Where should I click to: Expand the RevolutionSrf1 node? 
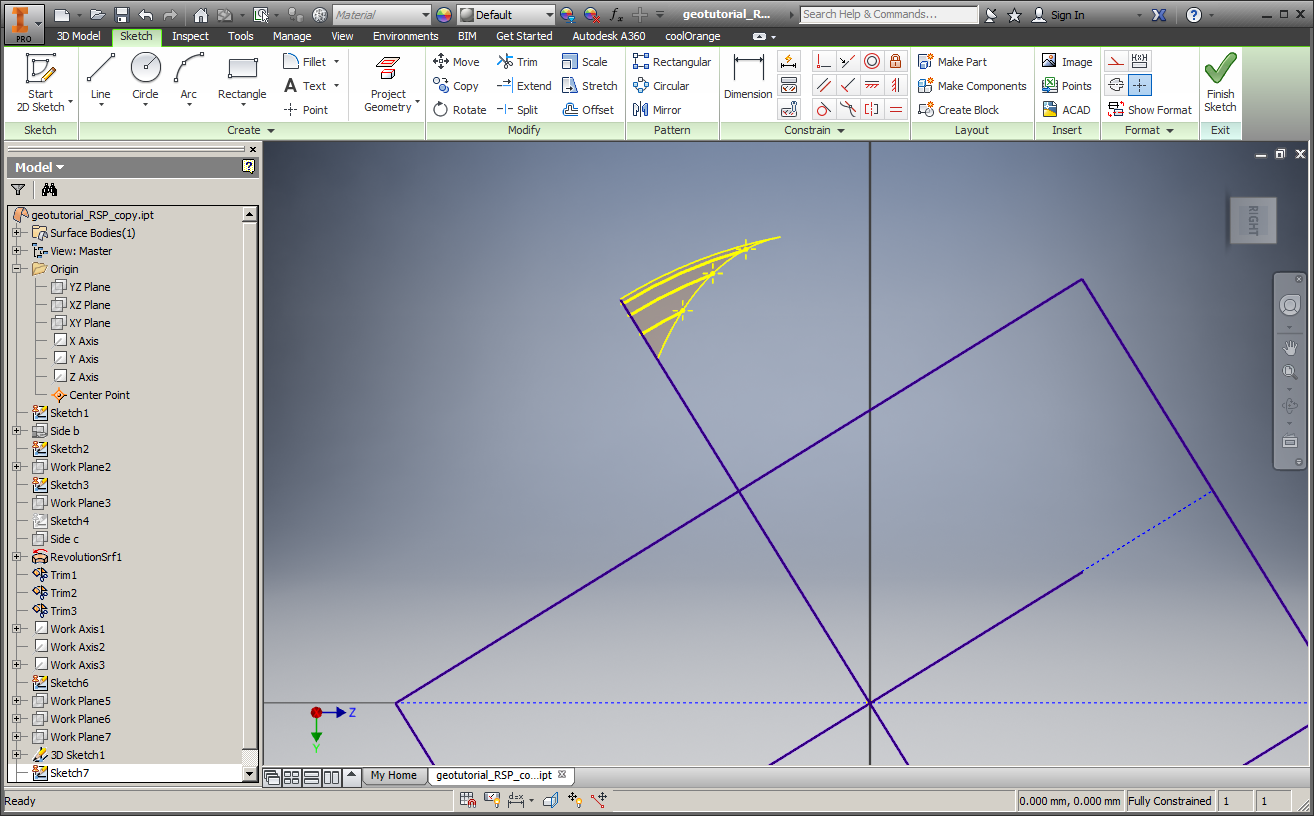[x=17, y=557]
